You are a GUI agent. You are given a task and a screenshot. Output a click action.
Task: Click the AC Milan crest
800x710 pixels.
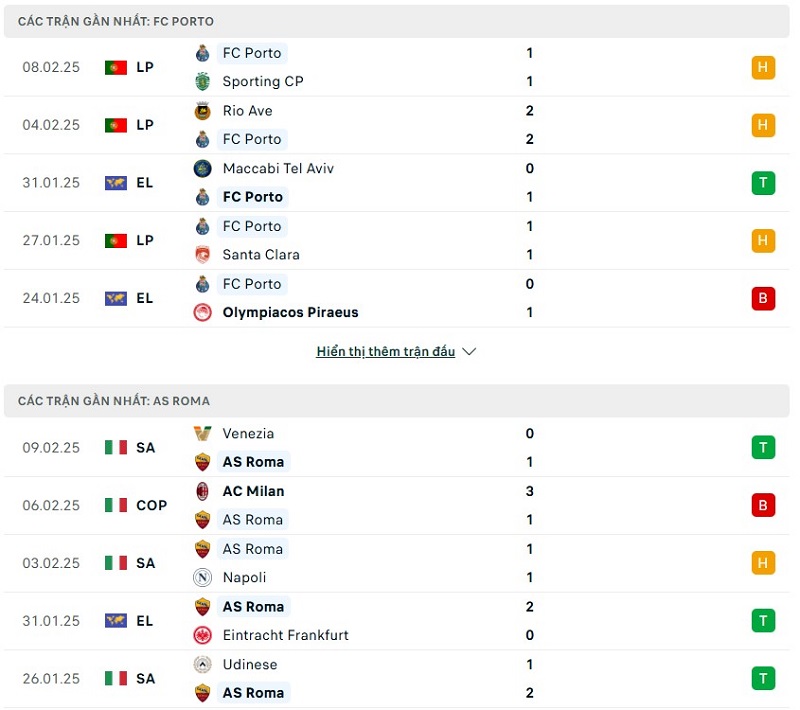click(203, 492)
